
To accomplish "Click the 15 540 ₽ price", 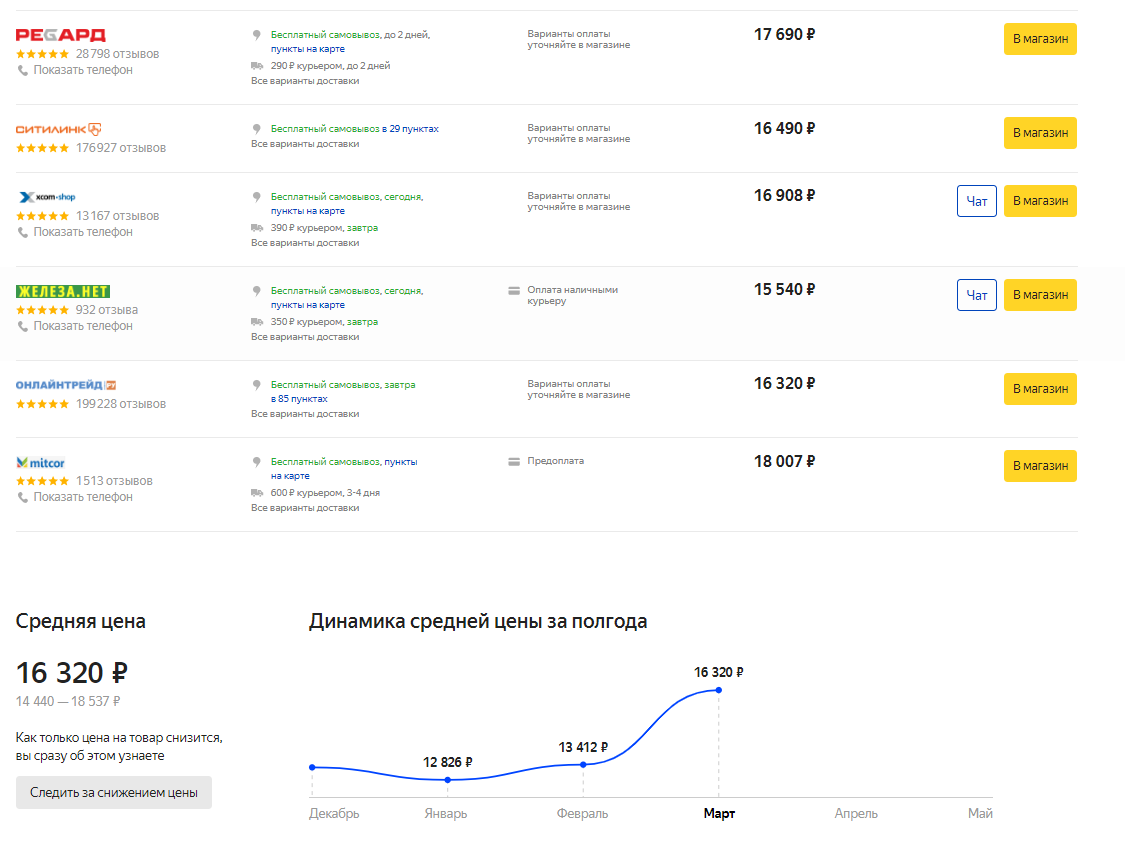I will point(784,290).
